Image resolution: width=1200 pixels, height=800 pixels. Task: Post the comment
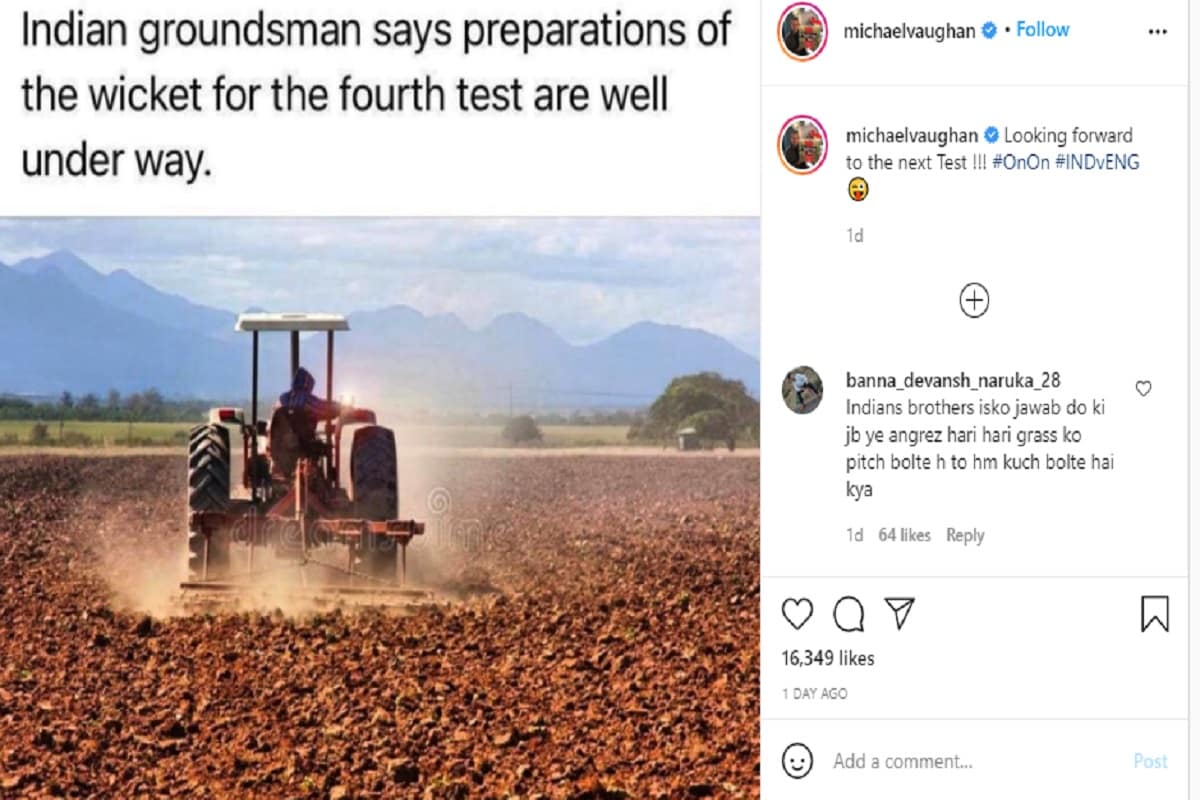1150,761
